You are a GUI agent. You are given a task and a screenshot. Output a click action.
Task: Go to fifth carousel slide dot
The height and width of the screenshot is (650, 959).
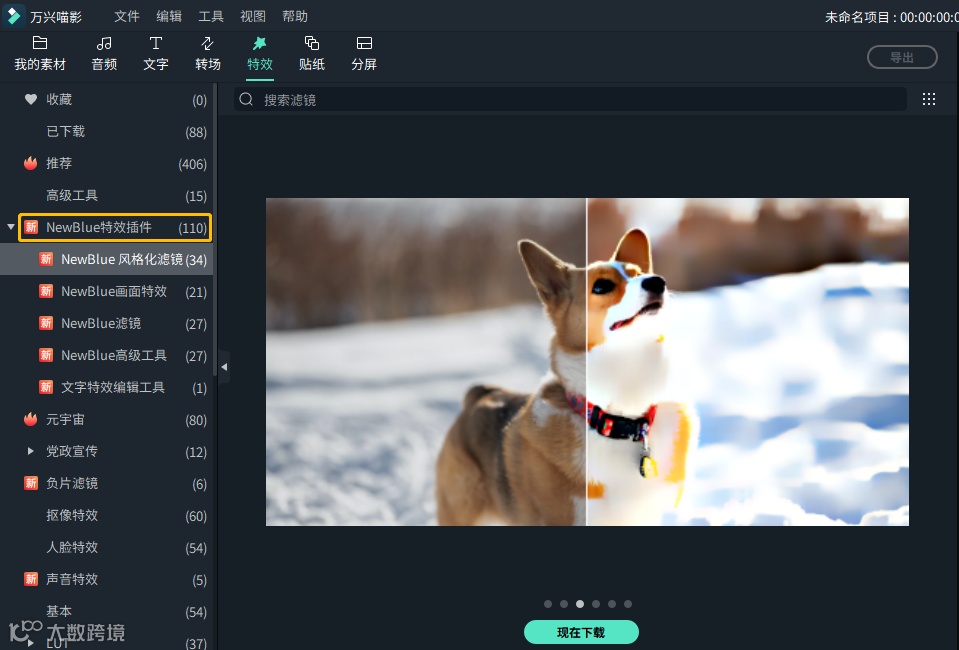point(612,604)
